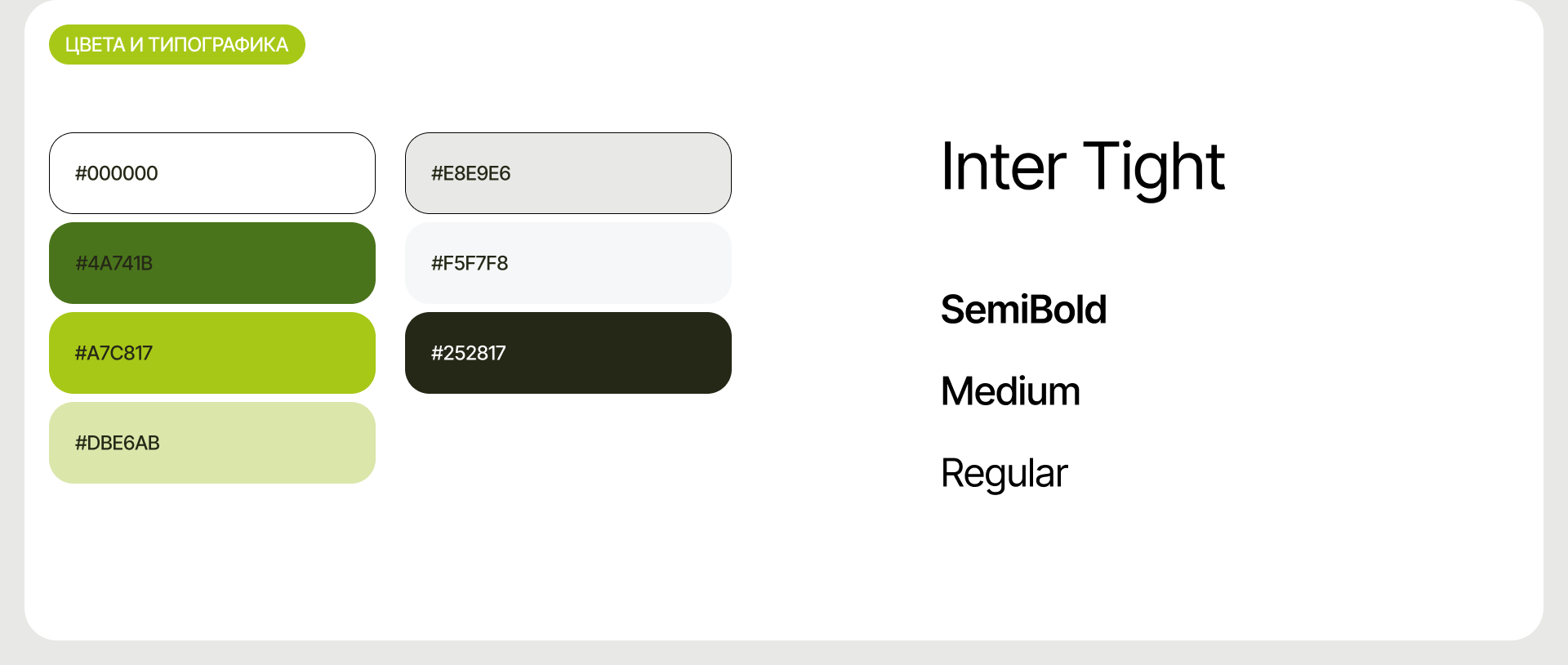1568x665 pixels.
Task: Click the #E8E9E6 hex code text
Action: pyautogui.click(x=470, y=173)
